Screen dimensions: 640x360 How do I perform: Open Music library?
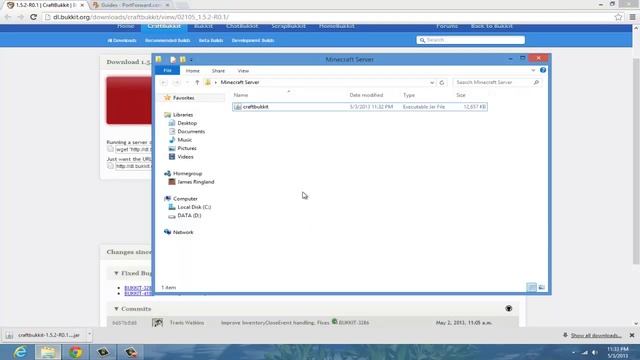pos(184,140)
